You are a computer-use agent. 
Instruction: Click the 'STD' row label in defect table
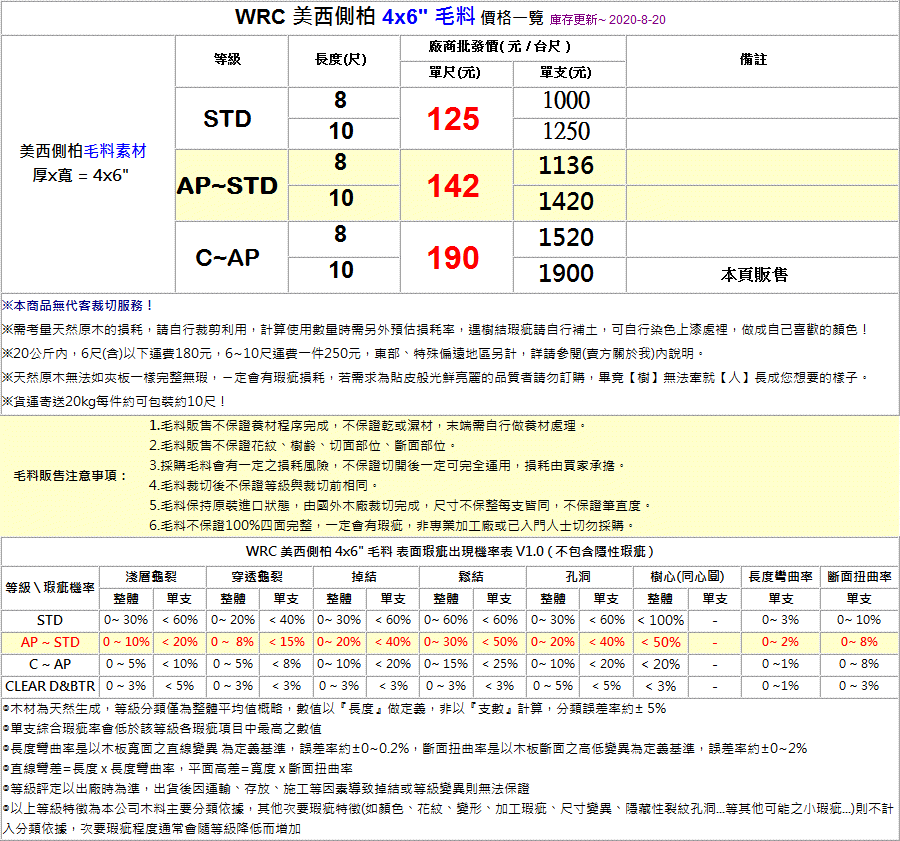pos(50,621)
